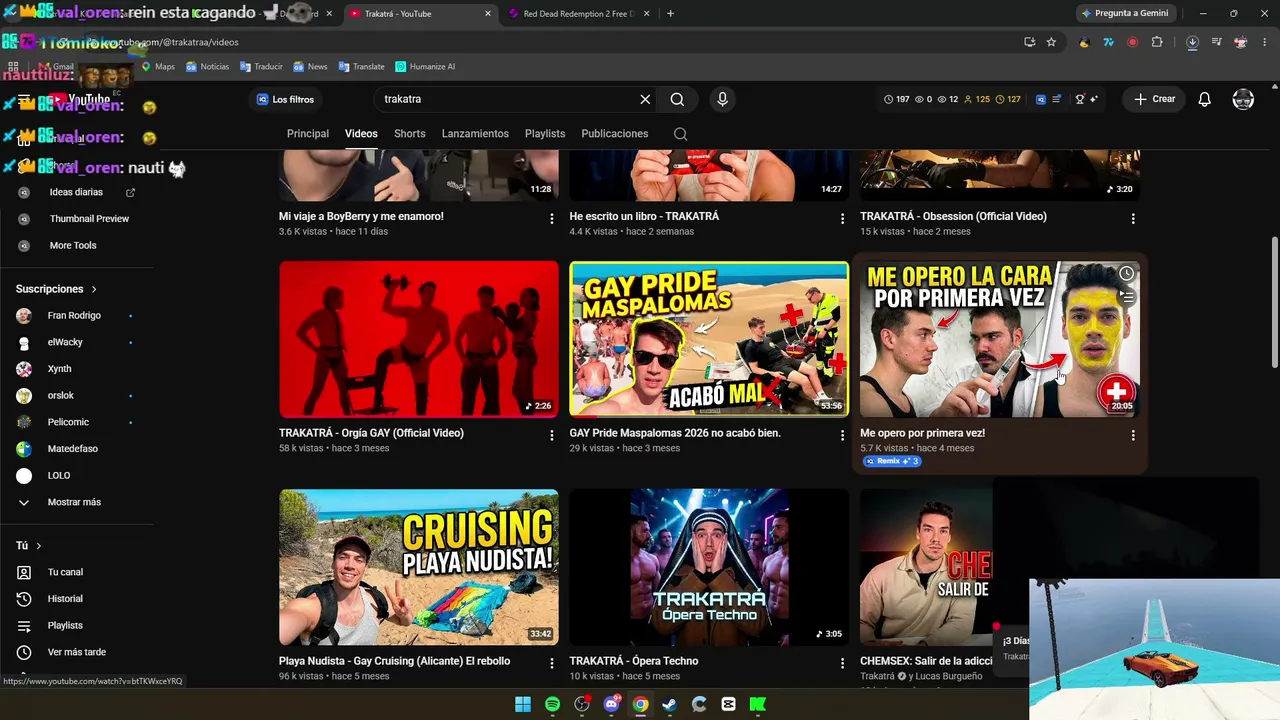Open Historial in the sidebar
The height and width of the screenshot is (720, 1280).
point(65,599)
